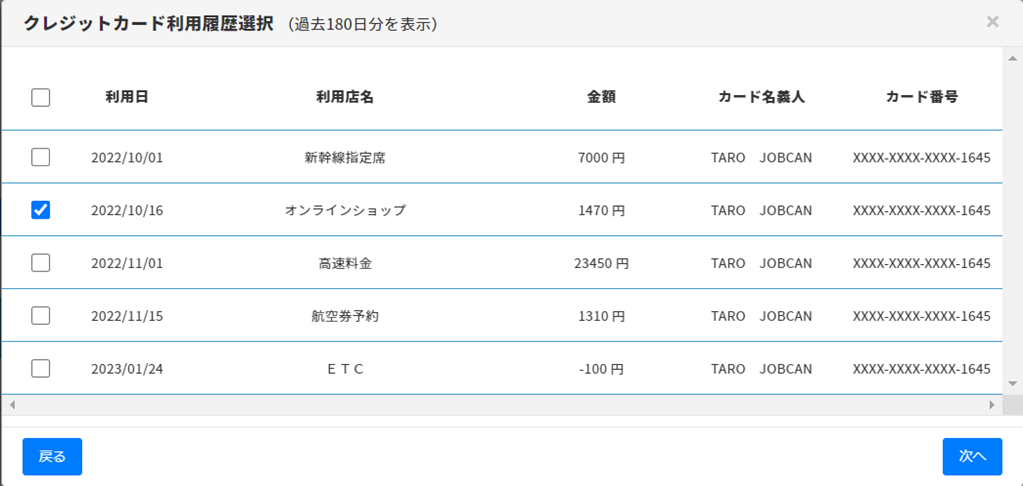Click the vertical scrollbar up arrow
The height and width of the screenshot is (486, 1023).
[x=1012, y=57]
